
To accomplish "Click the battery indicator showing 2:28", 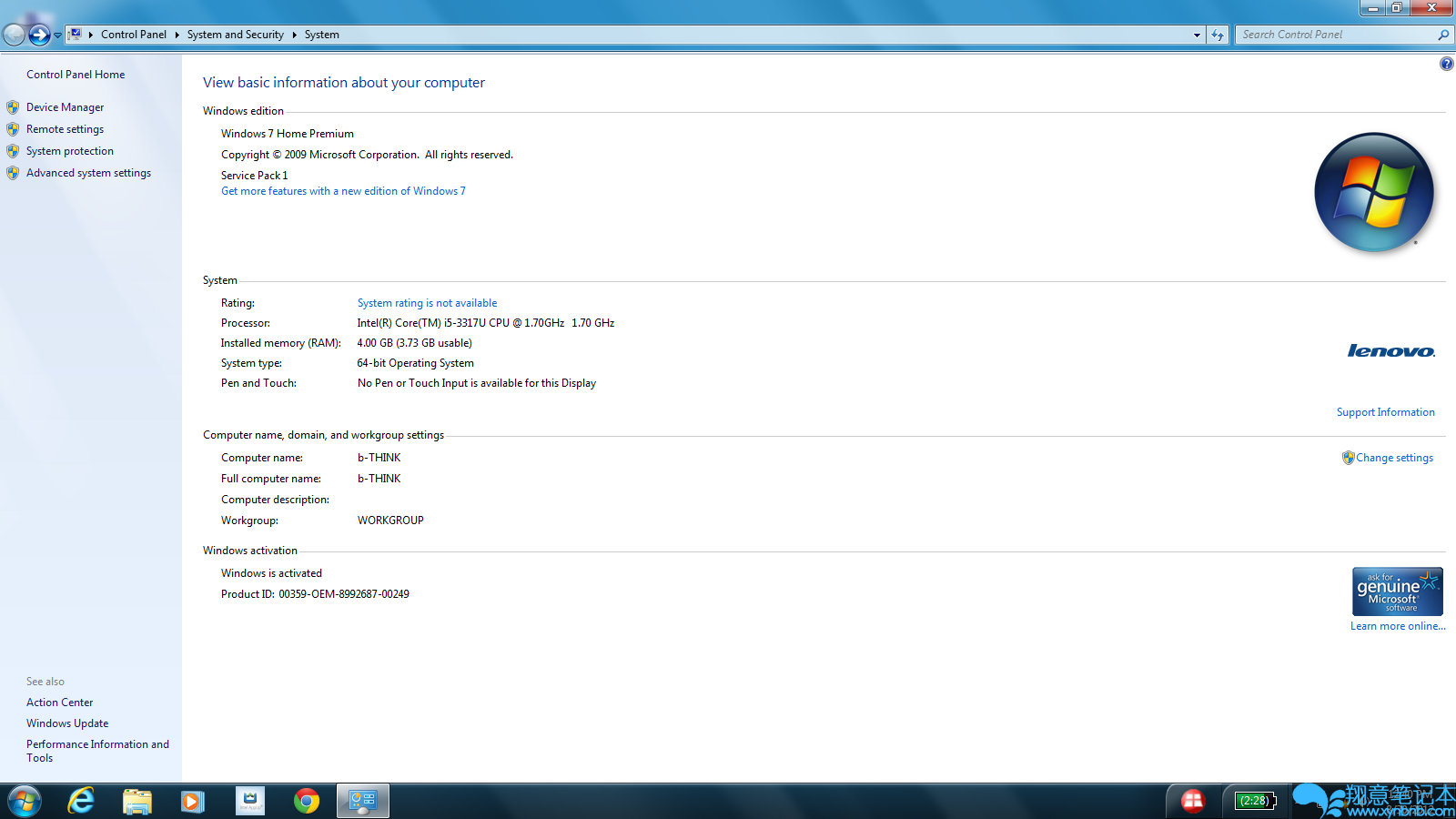I will [x=1256, y=801].
